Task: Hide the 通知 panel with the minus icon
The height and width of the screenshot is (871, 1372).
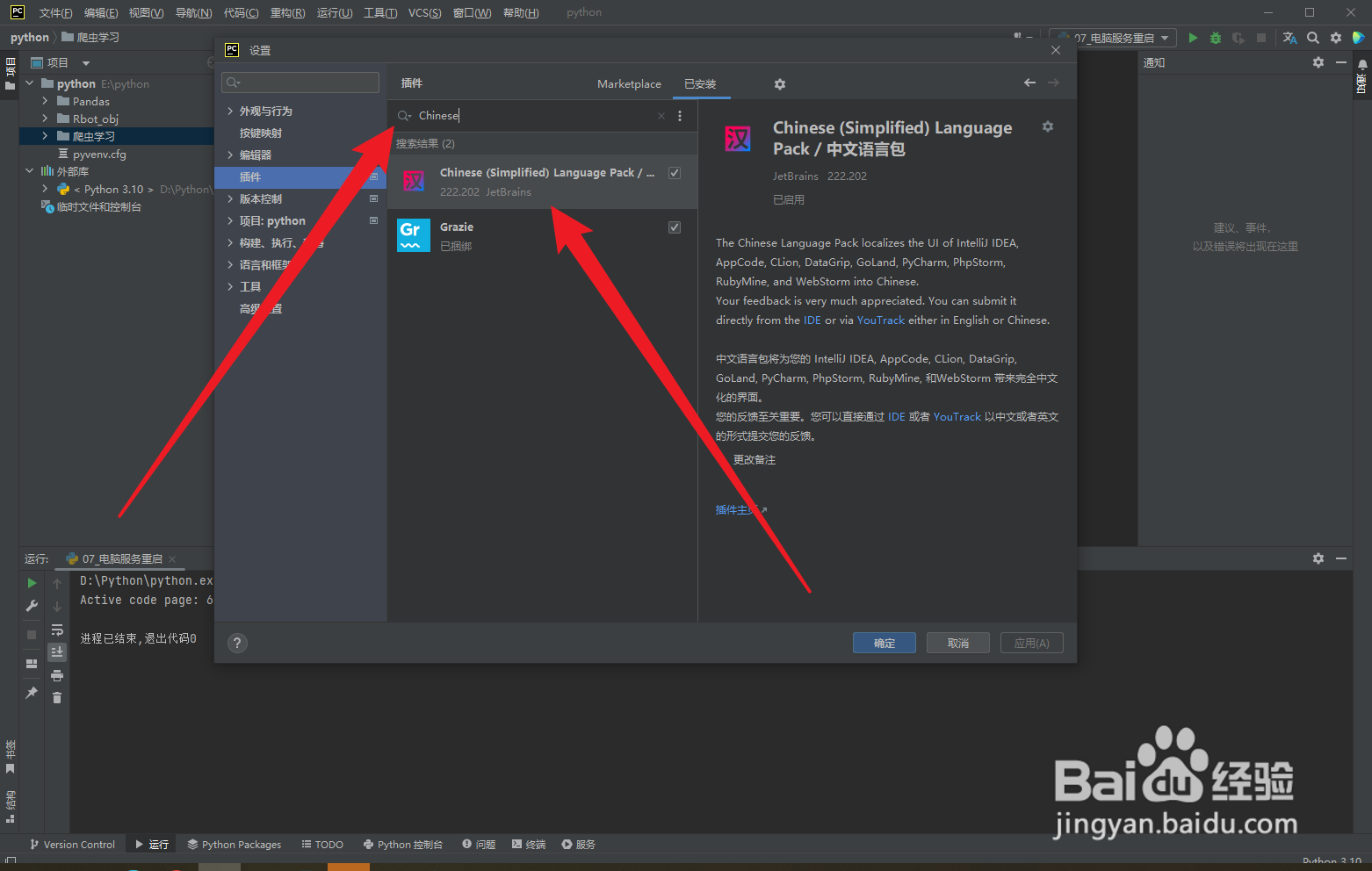Action: (1341, 62)
